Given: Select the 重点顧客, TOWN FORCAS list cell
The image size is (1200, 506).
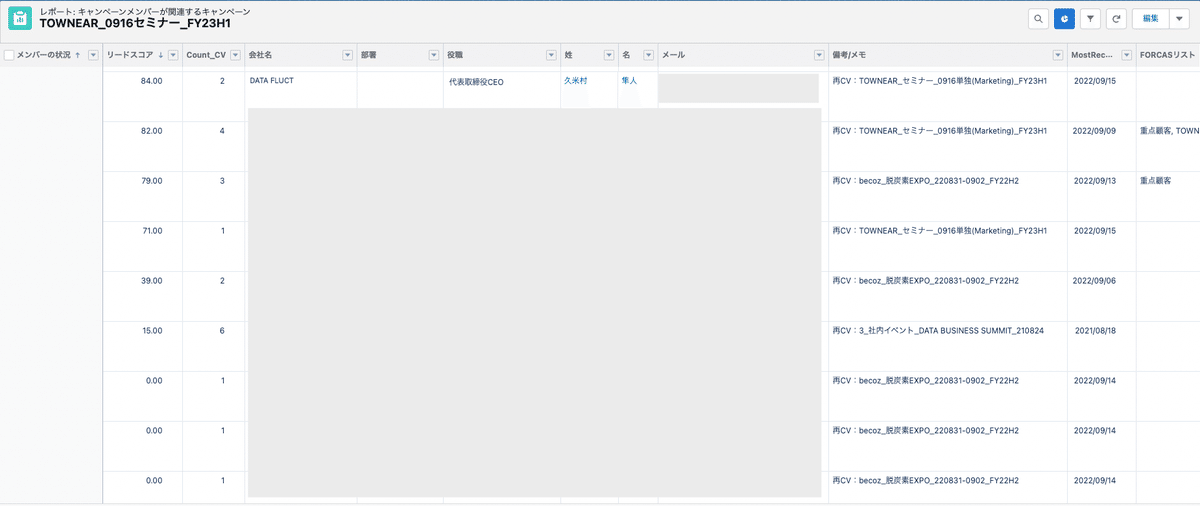Looking at the screenshot, I should click(1168, 146).
